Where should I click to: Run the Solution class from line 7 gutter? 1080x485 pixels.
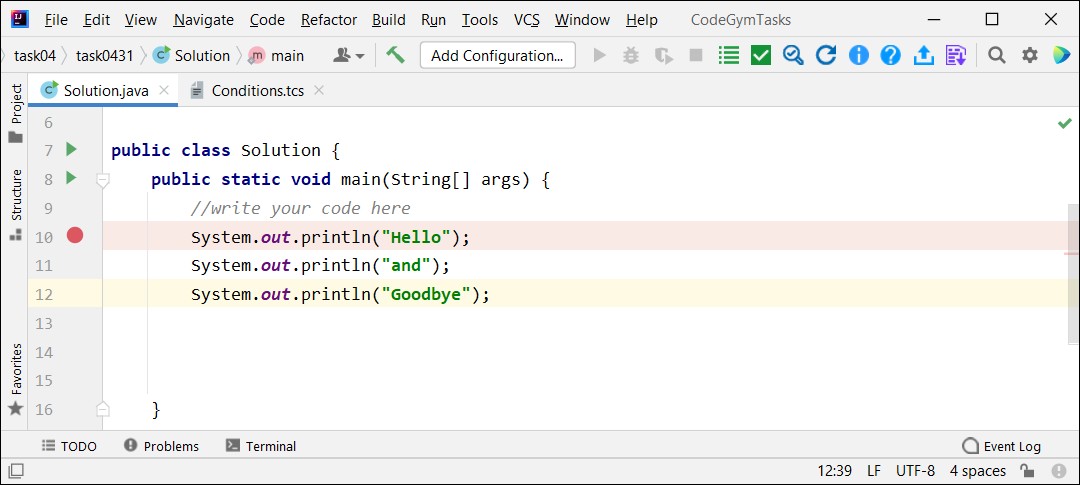click(71, 149)
